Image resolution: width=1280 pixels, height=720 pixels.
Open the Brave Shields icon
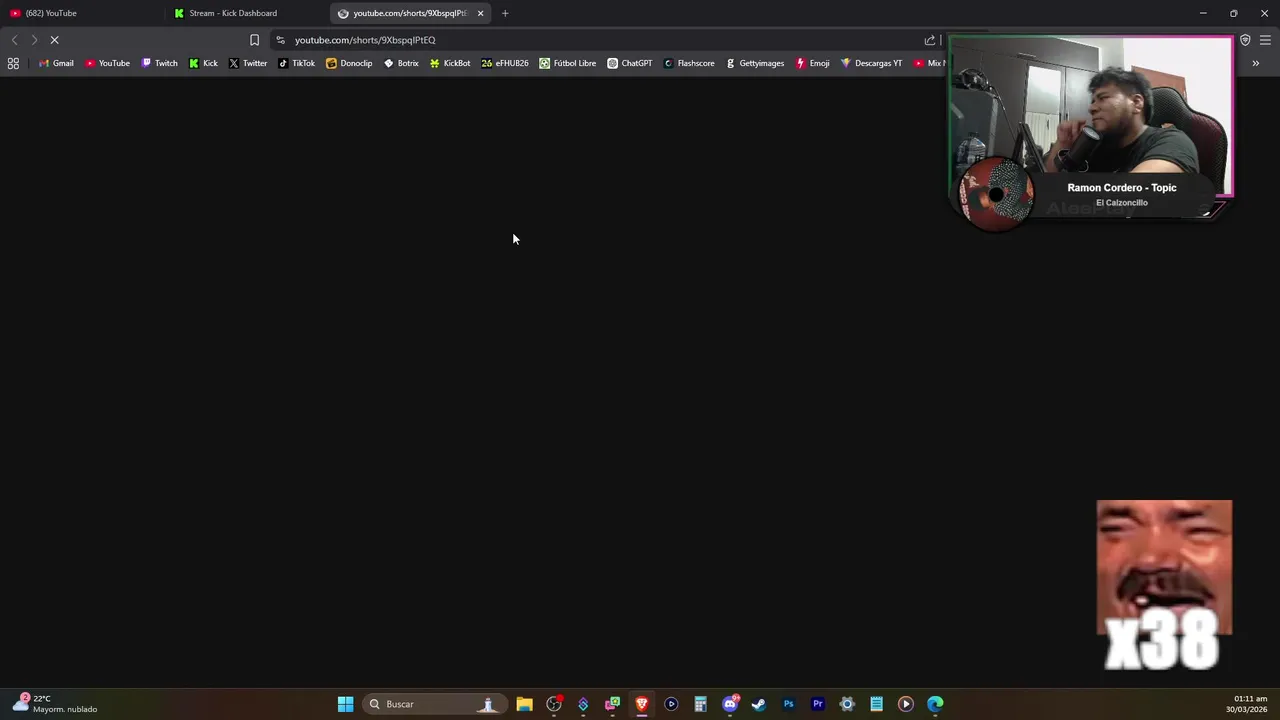point(1245,40)
